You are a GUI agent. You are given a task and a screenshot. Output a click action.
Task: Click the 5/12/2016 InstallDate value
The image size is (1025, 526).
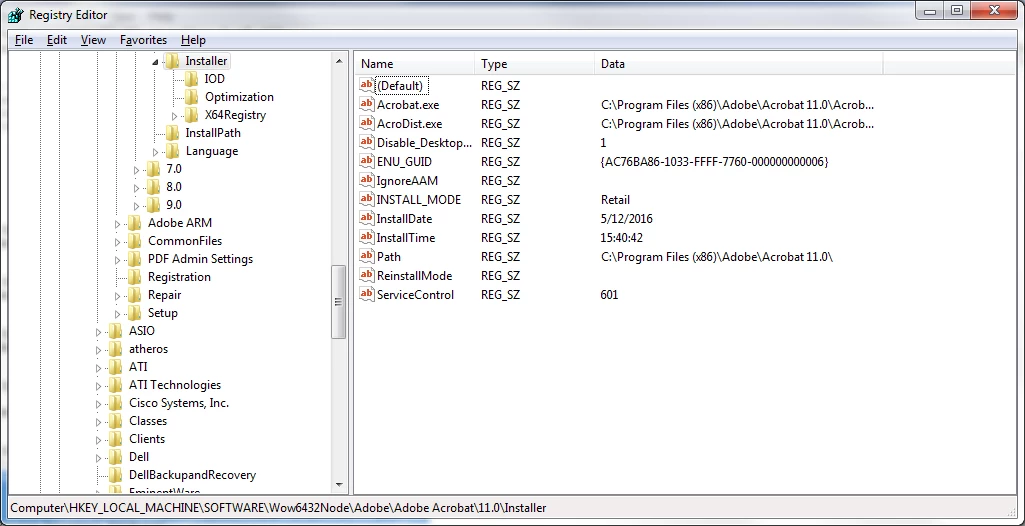(626, 219)
